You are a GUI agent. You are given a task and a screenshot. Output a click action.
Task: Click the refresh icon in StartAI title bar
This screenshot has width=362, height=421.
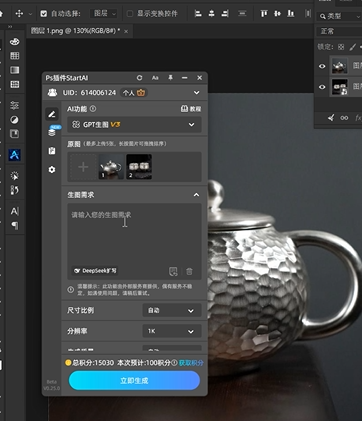tap(139, 78)
